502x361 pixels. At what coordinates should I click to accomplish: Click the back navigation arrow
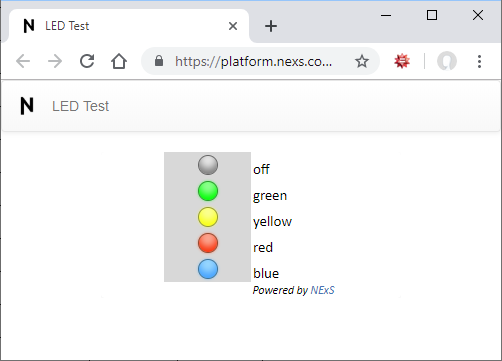pyautogui.click(x=23, y=61)
